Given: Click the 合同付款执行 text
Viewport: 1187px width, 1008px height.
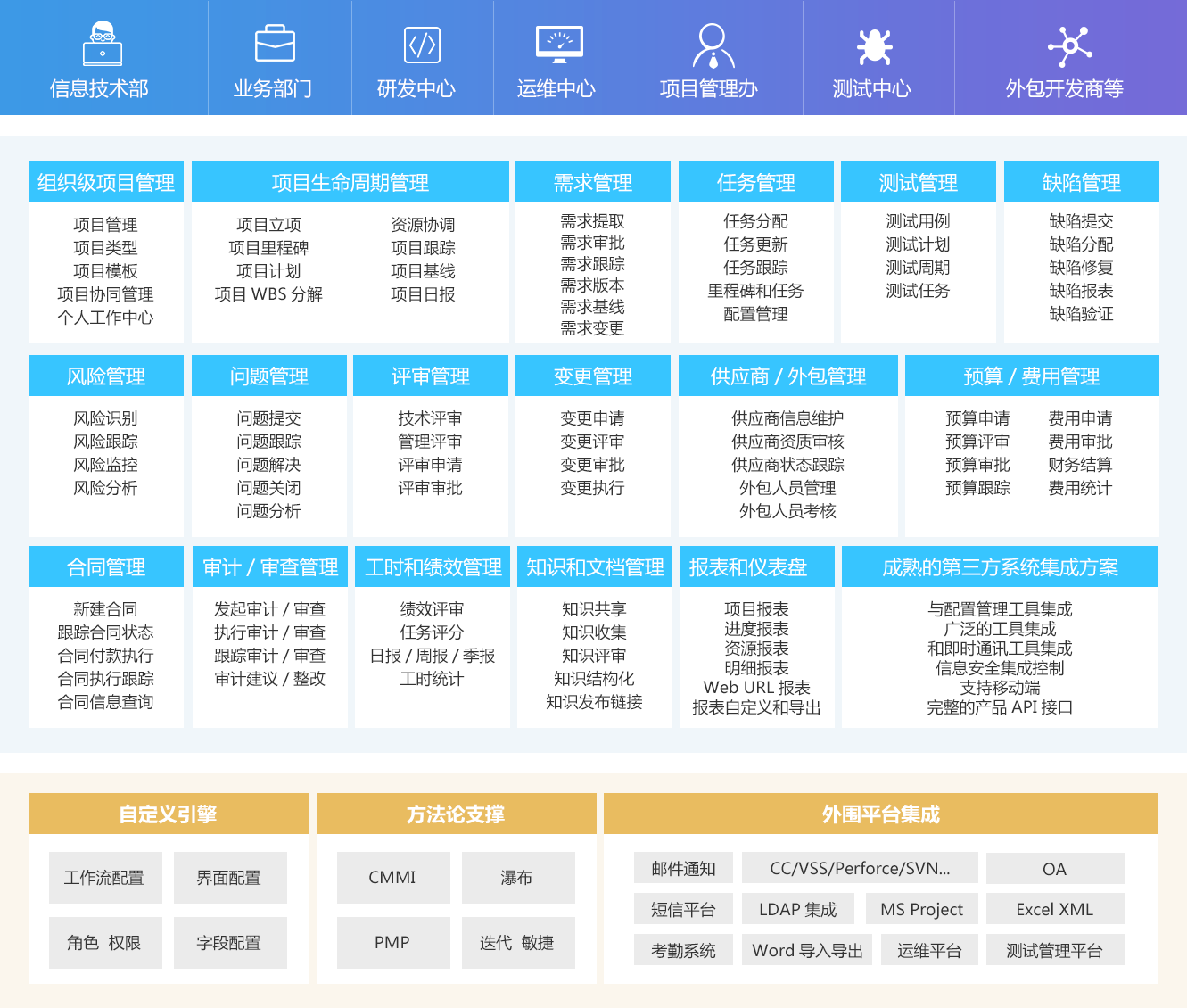Looking at the screenshot, I should (x=105, y=656).
